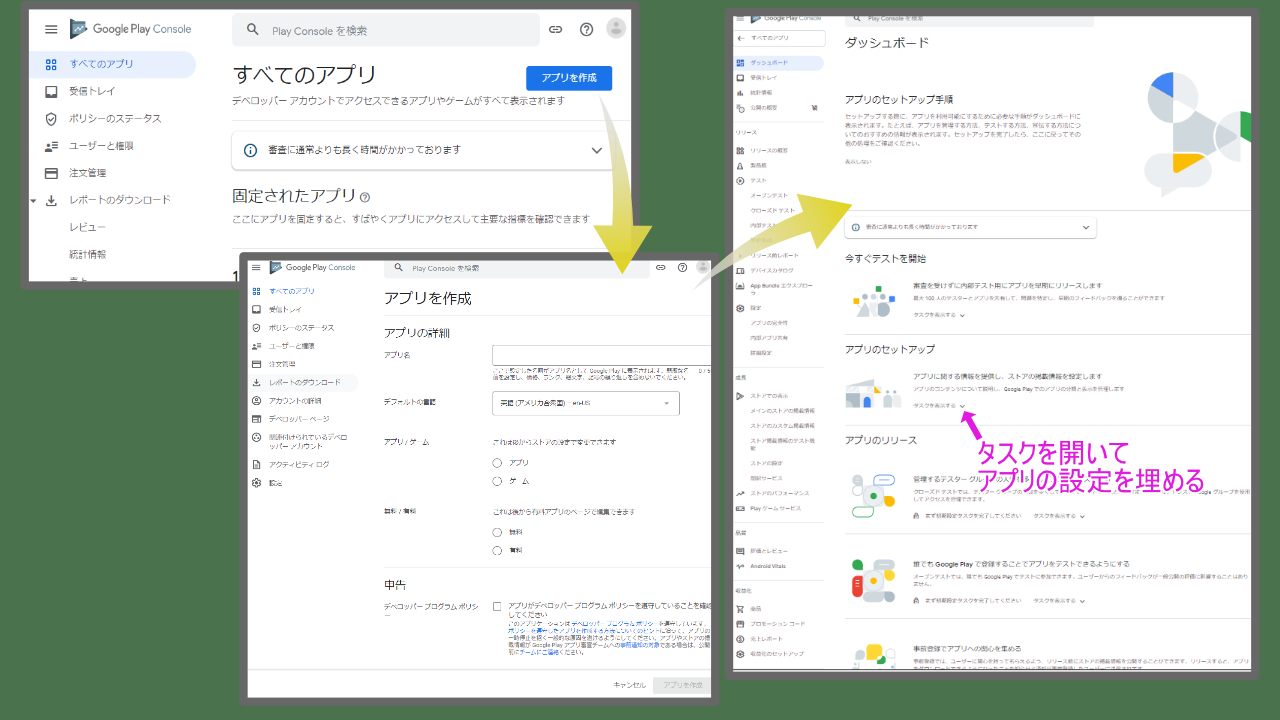Click the アプリ名 text input field

(601, 356)
